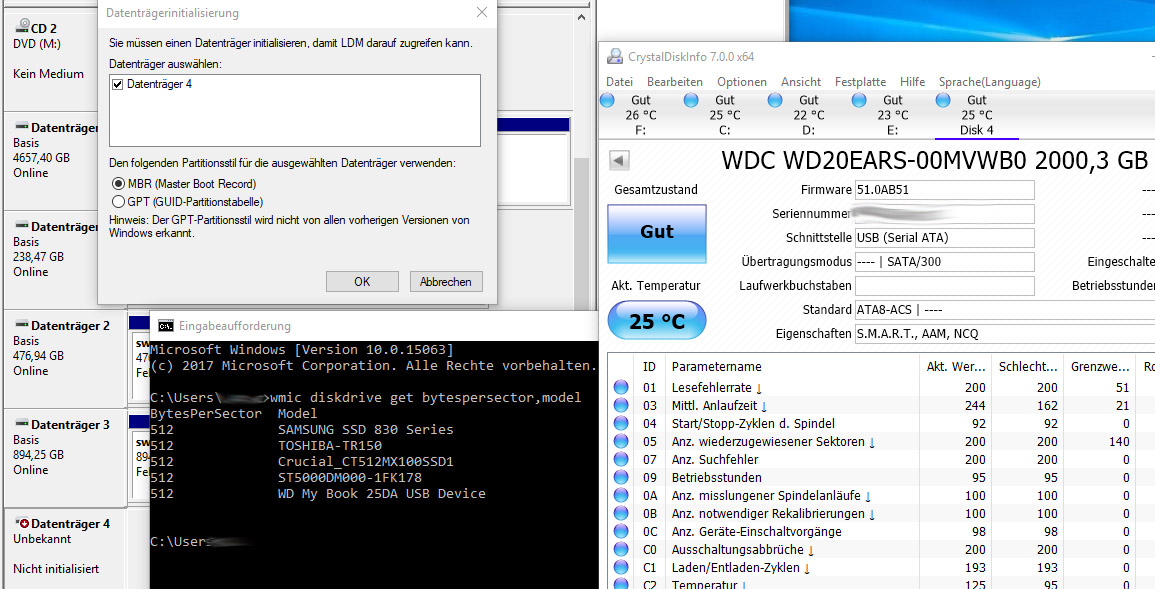Open the Hilfe menu
This screenshot has width=1155, height=589.
(912, 82)
